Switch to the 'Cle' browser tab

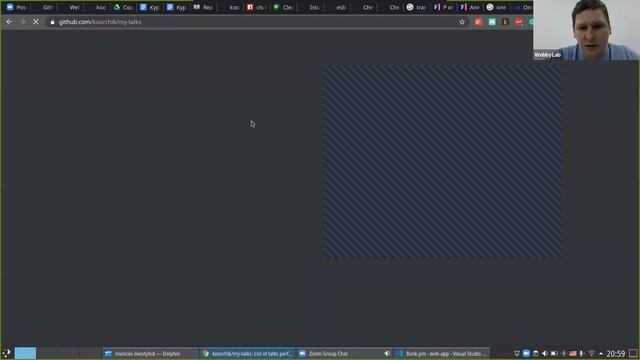pos(283,7)
